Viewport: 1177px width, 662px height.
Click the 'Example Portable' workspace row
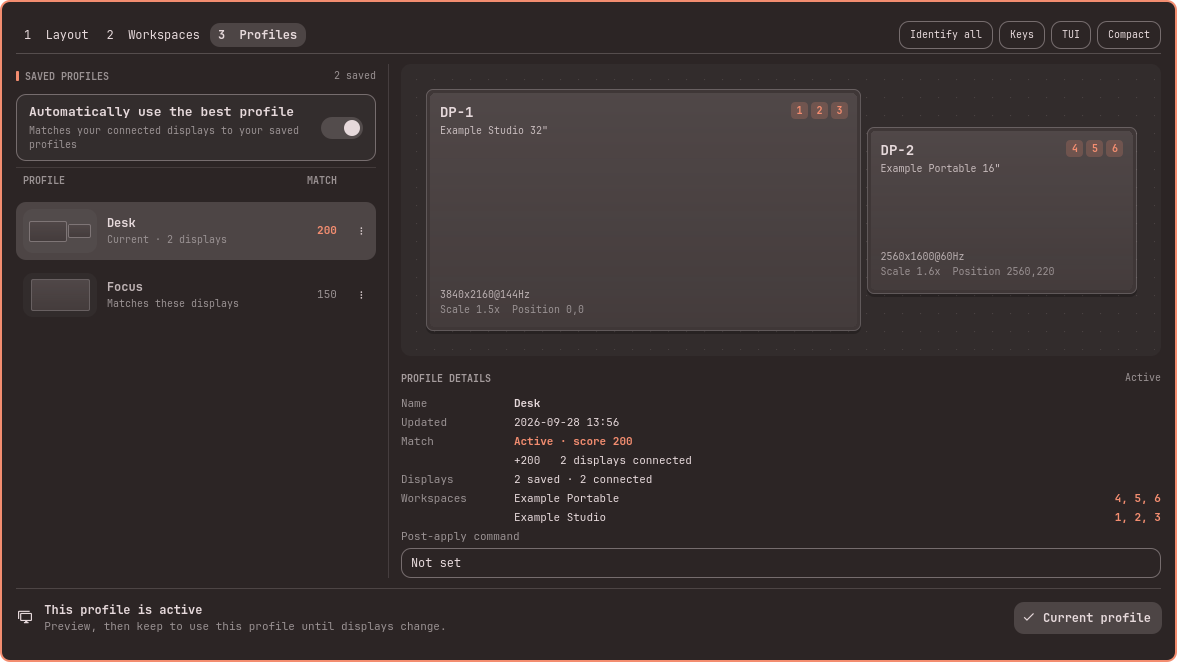[x=781, y=498]
